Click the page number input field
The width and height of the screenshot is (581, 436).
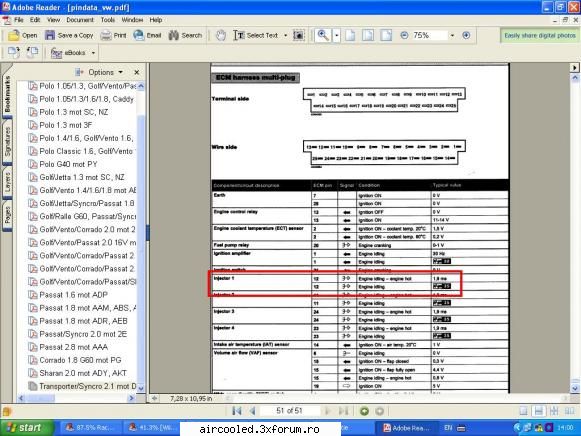point(289,411)
